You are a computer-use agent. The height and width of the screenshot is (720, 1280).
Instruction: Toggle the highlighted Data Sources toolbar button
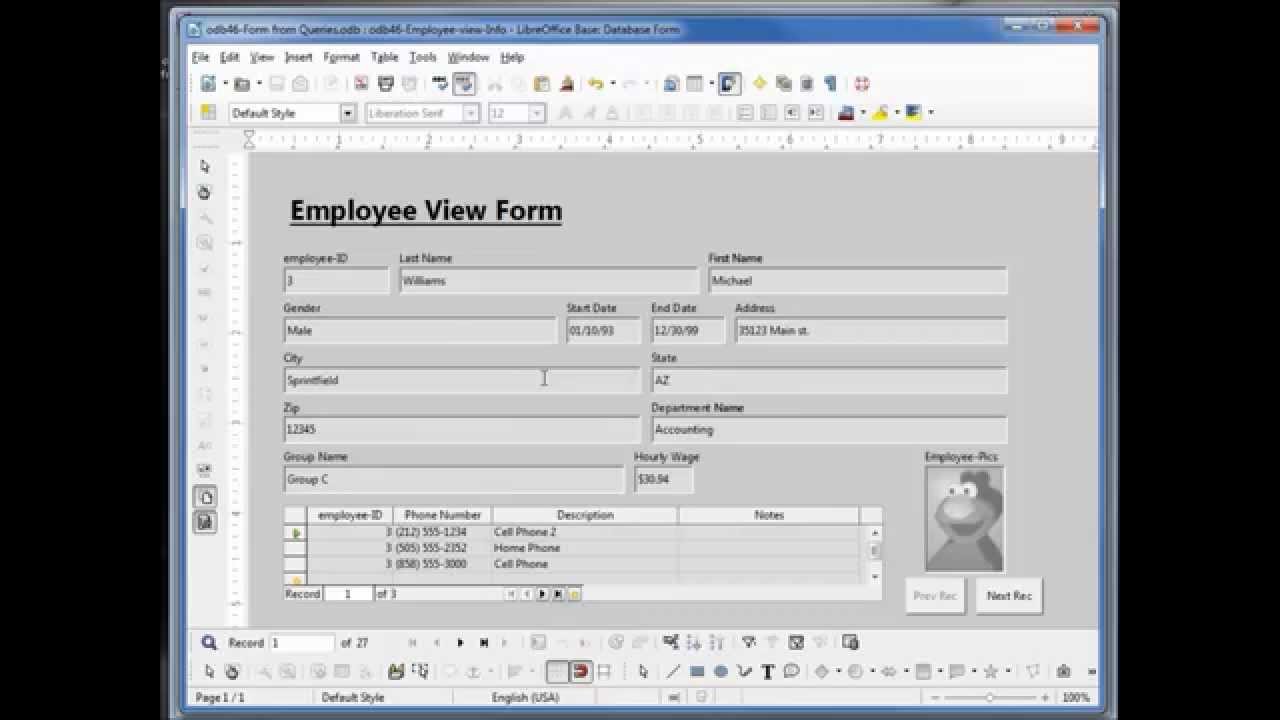[x=730, y=84]
